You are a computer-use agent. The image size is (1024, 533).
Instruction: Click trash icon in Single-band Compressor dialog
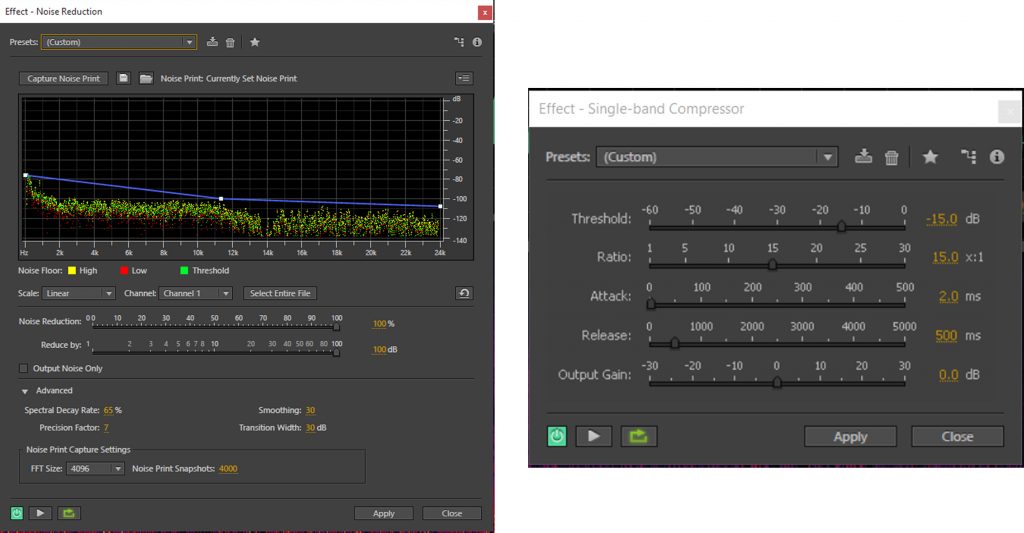[x=891, y=157]
